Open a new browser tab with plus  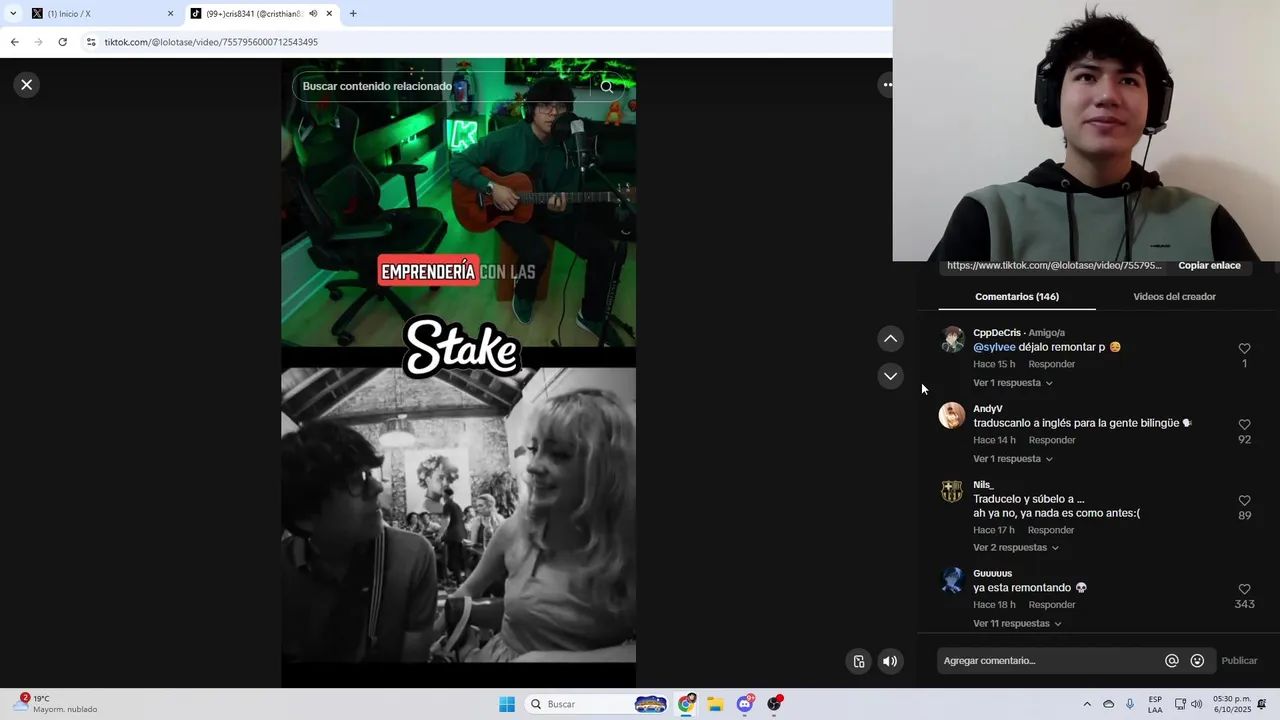coord(353,14)
